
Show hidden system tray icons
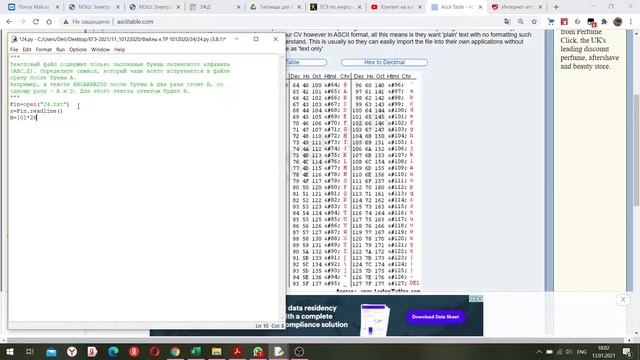[539, 351]
